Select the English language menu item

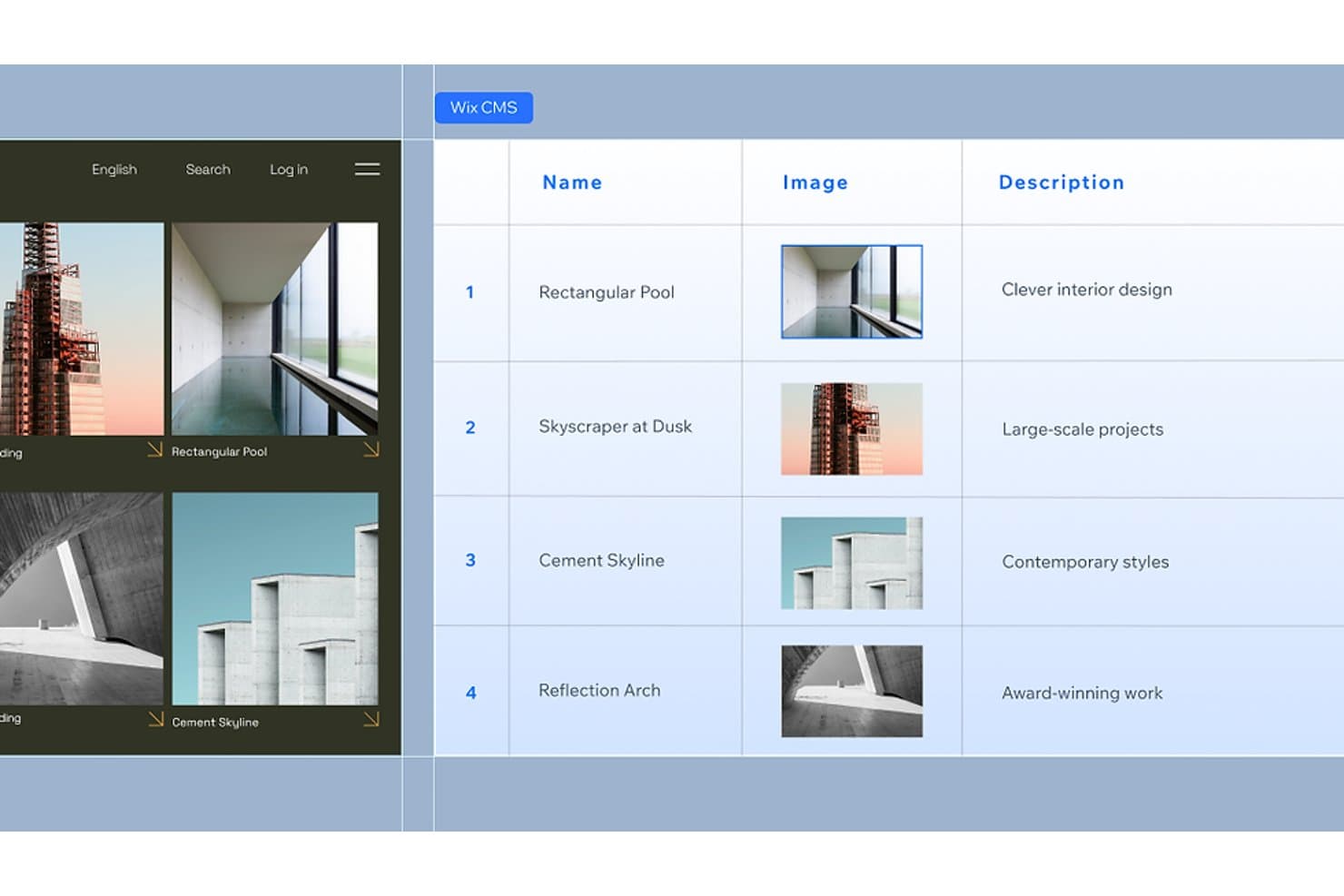coord(114,169)
